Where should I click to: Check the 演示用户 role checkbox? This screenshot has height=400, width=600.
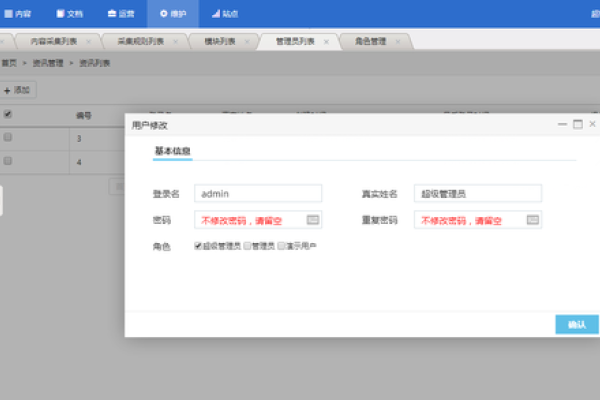point(281,246)
